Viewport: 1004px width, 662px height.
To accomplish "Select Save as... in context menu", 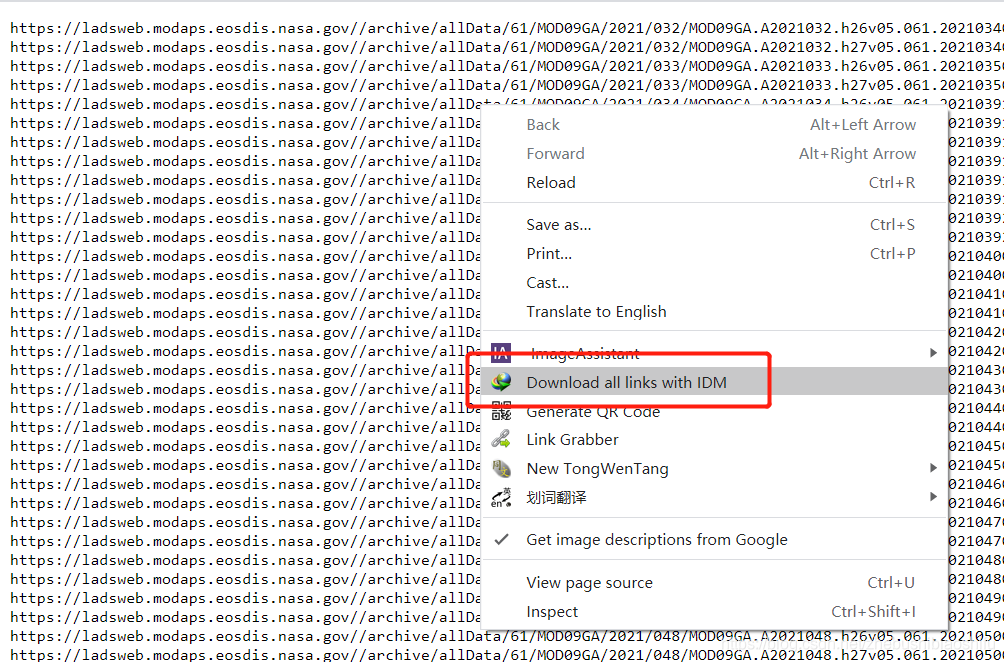I will (714, 225).
